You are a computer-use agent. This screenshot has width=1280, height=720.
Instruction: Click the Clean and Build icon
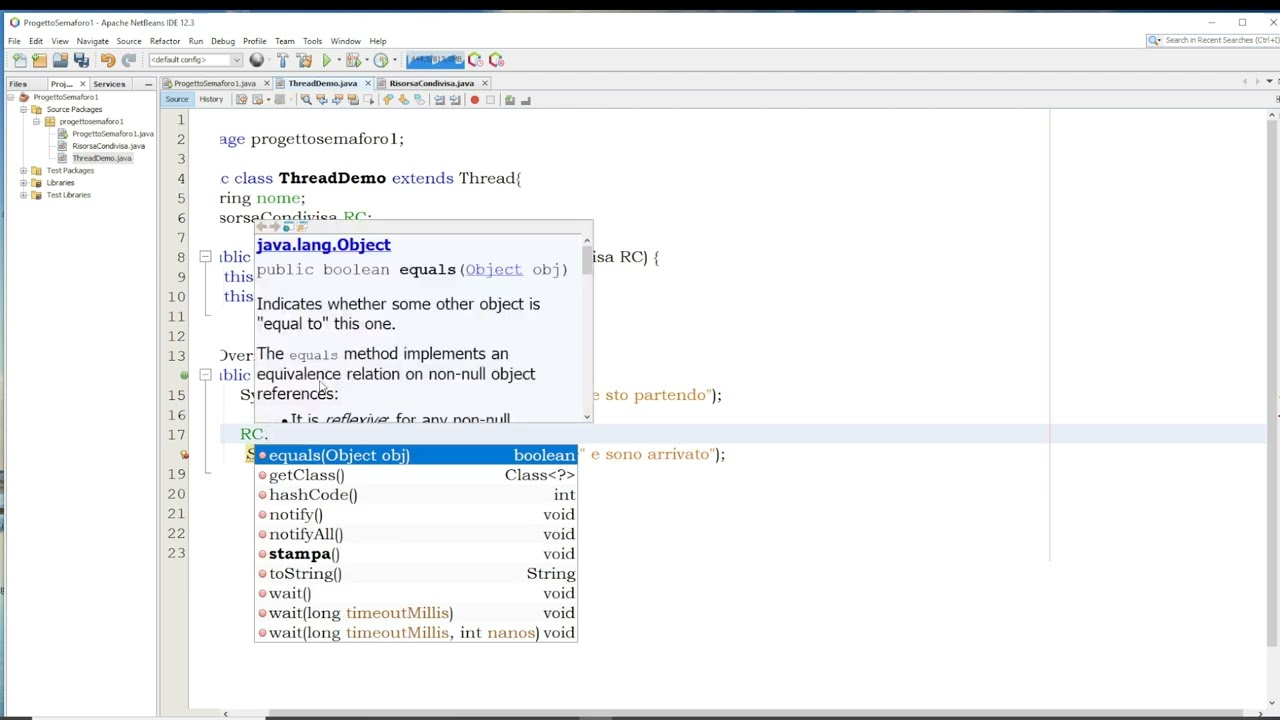tap(304, 60)
